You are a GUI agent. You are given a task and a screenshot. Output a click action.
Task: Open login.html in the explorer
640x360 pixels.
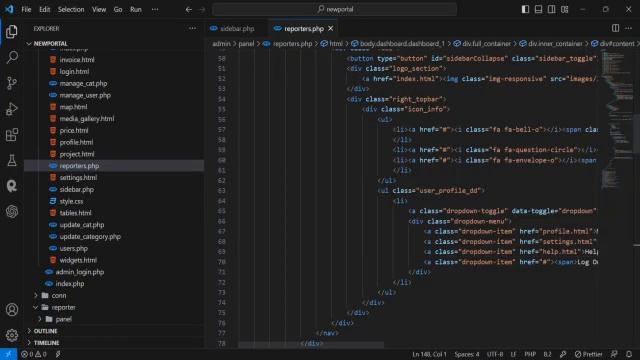[x=74, y=71]
